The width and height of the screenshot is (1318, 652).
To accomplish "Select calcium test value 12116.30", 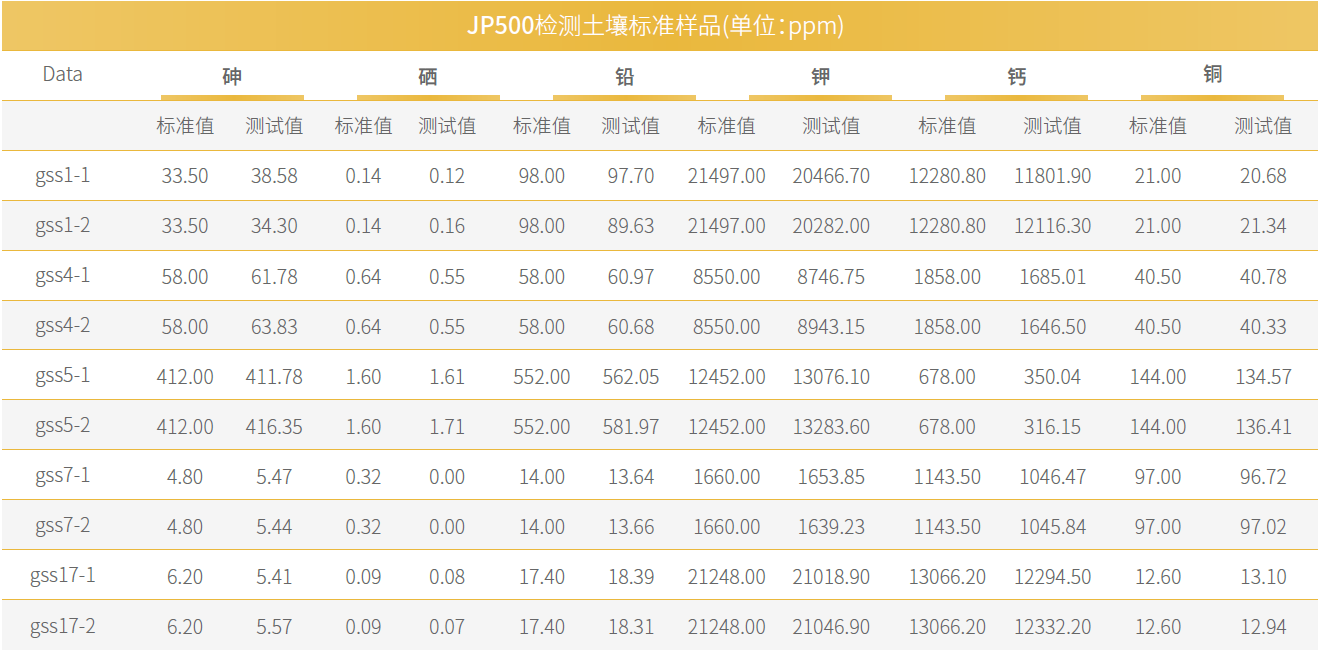I will [x=1053, y=226].
